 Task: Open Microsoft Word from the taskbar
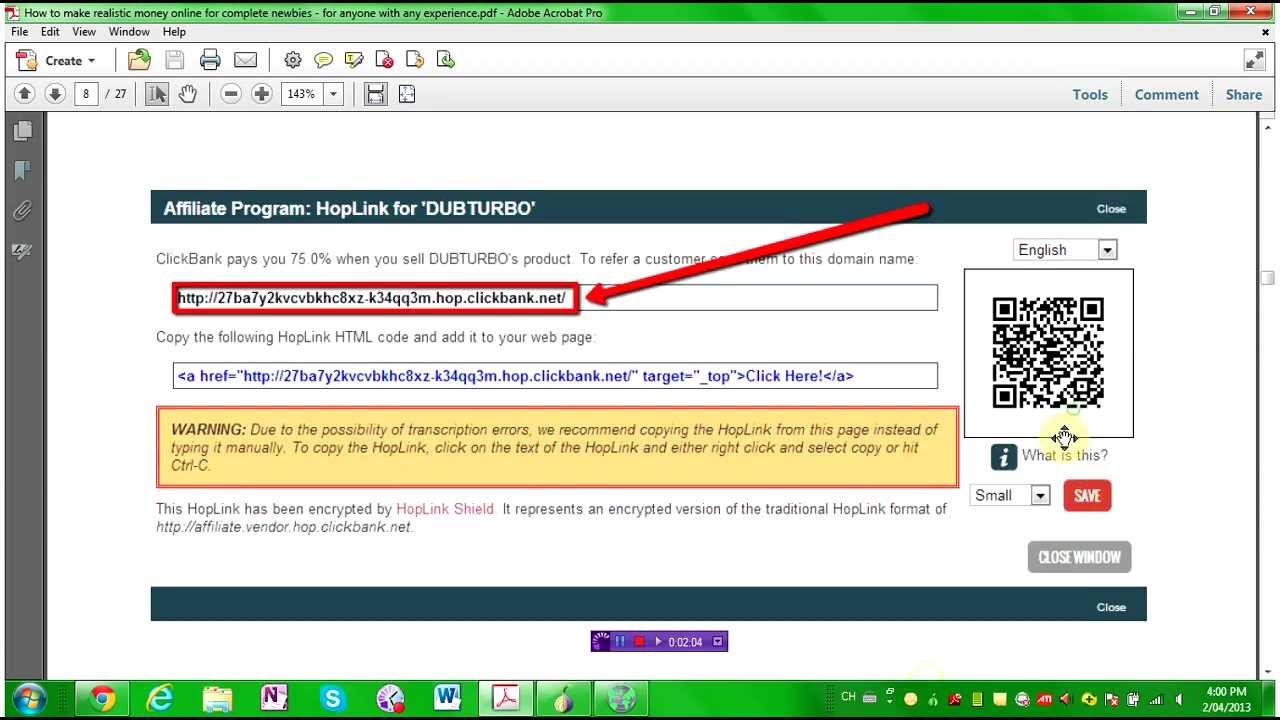tap(447, 699)
